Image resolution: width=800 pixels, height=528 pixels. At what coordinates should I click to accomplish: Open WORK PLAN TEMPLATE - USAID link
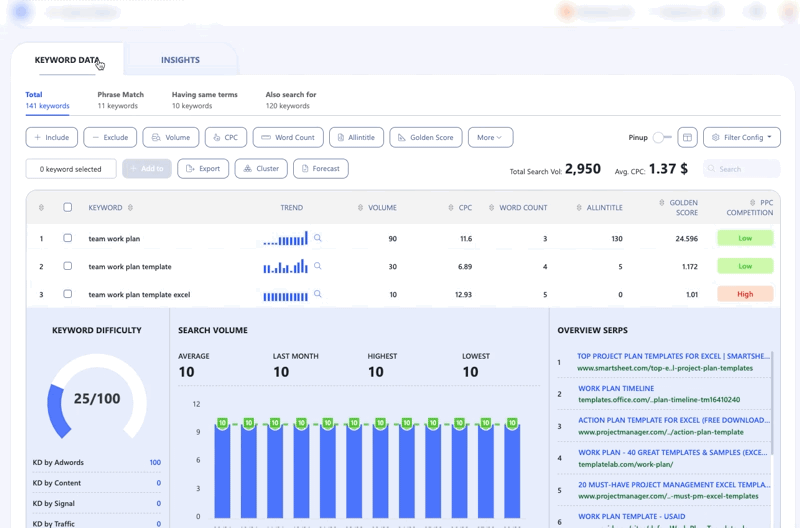click(x=632, y=516)
